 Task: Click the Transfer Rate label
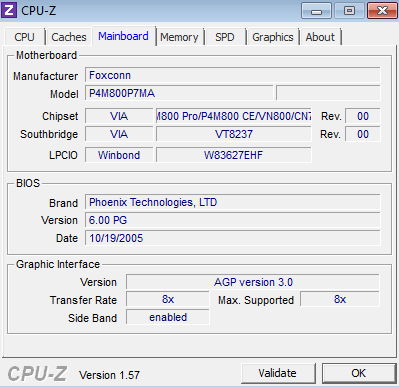pyautogui.click(x=83, y=300)
